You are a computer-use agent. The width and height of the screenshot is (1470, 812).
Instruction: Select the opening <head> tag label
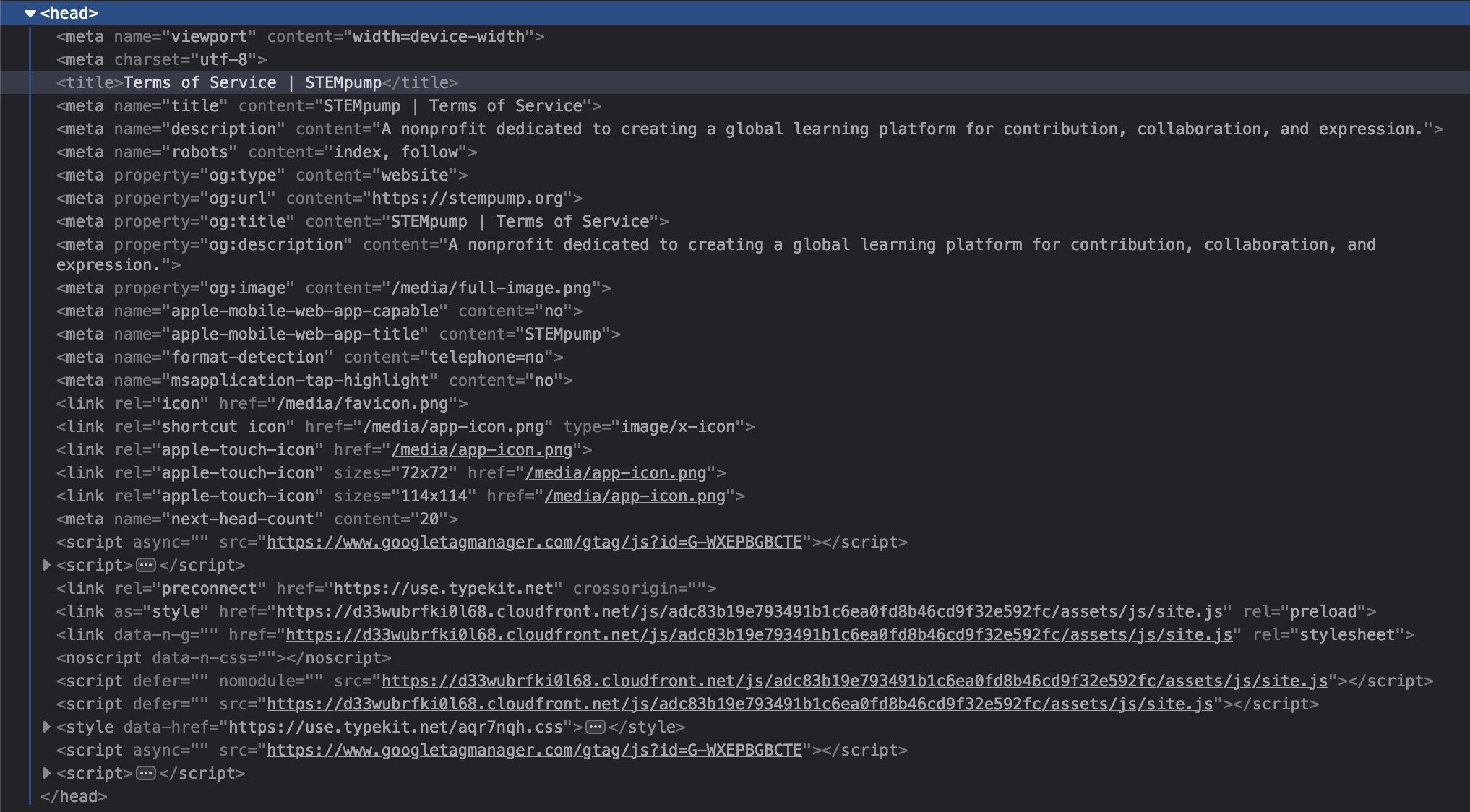[x=69, y=13]
